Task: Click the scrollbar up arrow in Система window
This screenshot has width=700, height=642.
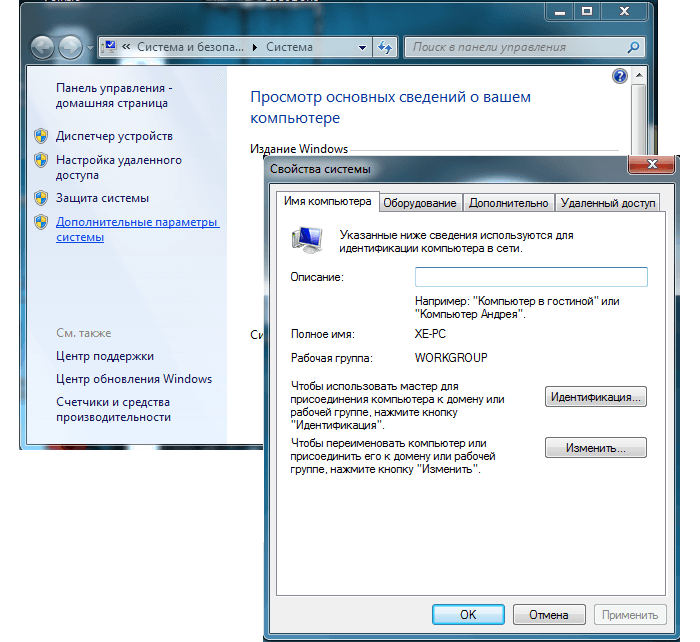Action: 639,75
